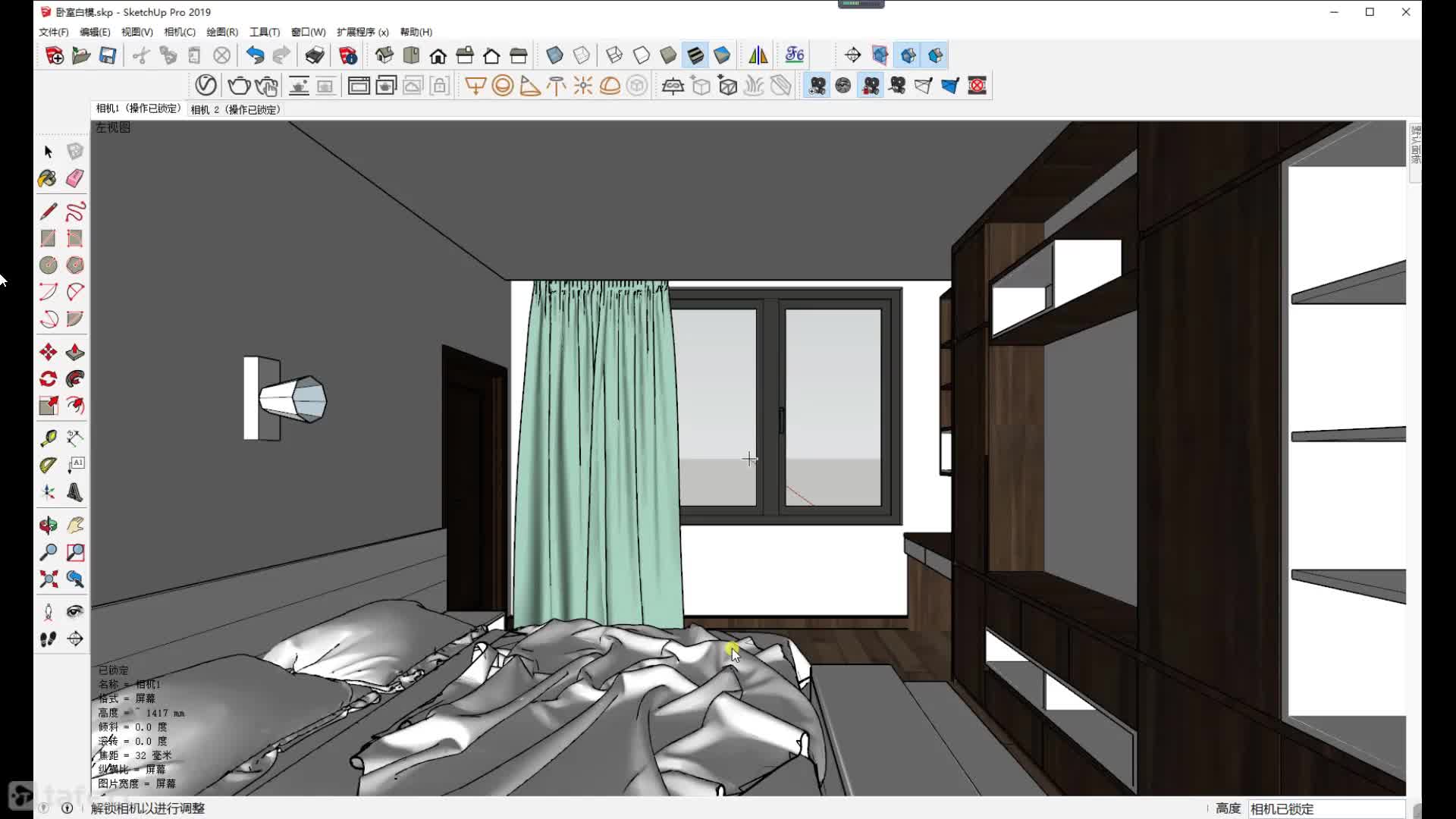Image resolution: width=1456 pixels, height=819 pixels.
Task: Toggle Display Section Fill
Action: (x=935, y=55)
